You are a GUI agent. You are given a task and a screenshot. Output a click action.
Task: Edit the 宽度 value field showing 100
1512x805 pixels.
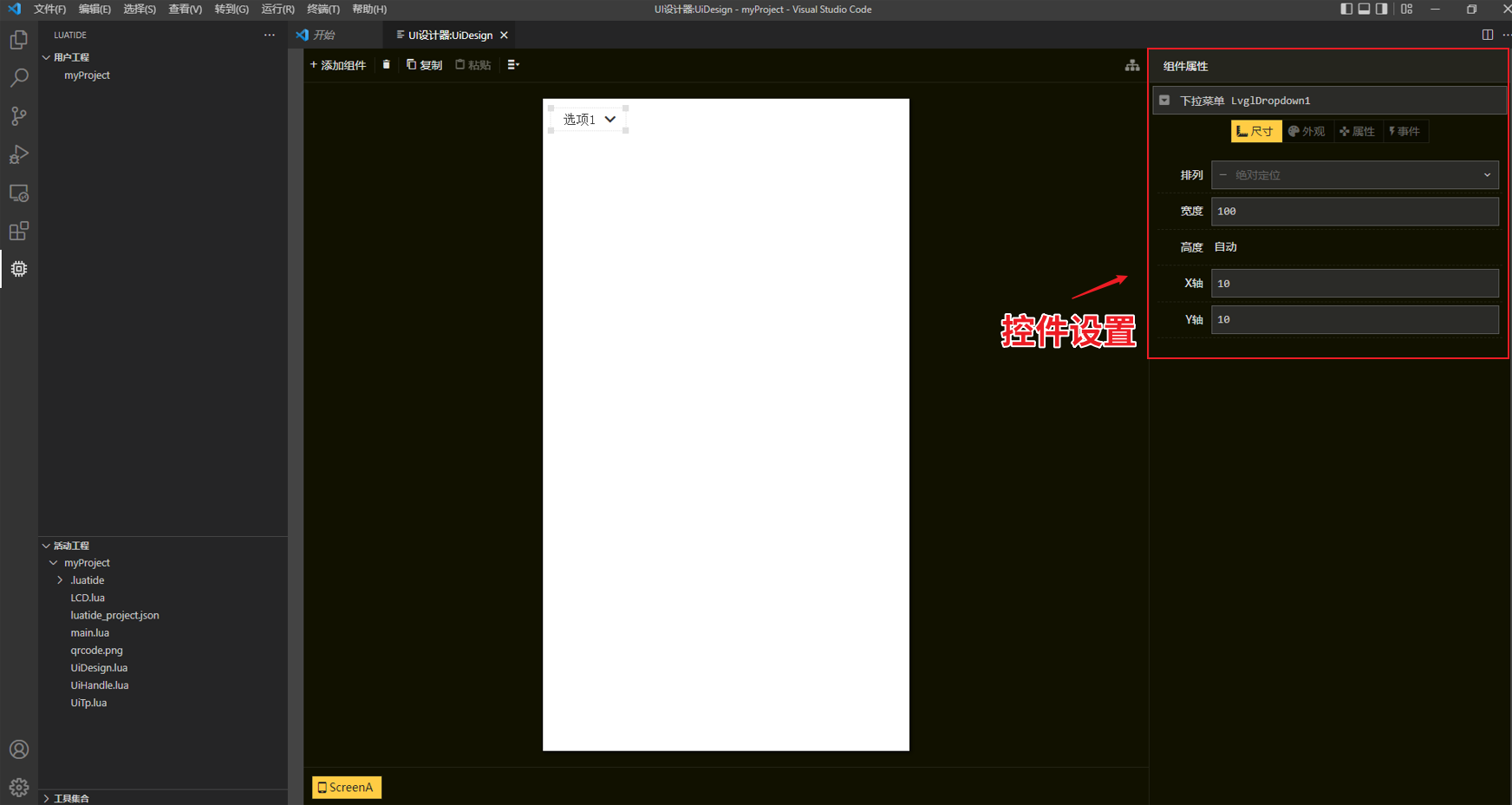click(1354, 211)
